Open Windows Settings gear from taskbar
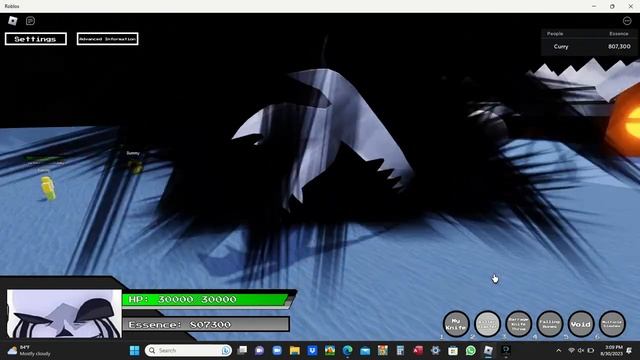 pos(436,350)
